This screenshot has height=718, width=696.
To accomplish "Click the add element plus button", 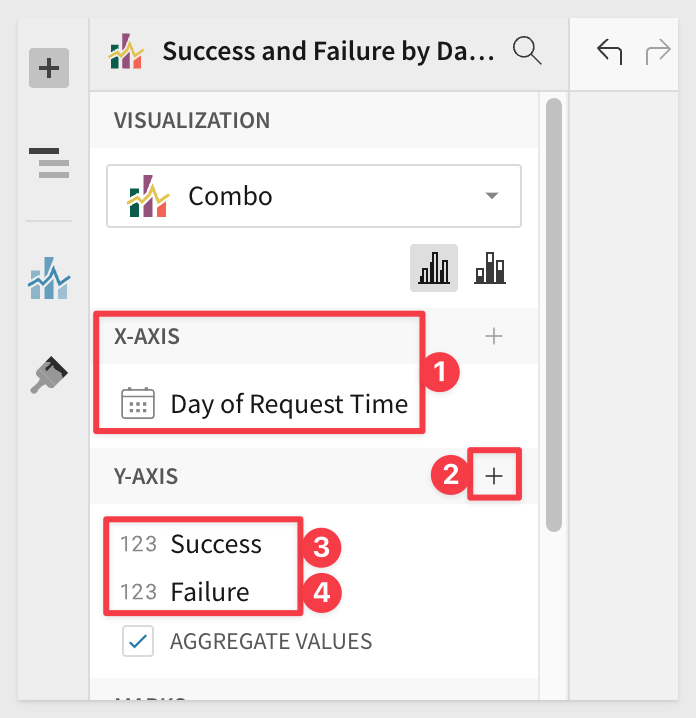I will click(x=49, y=68).
